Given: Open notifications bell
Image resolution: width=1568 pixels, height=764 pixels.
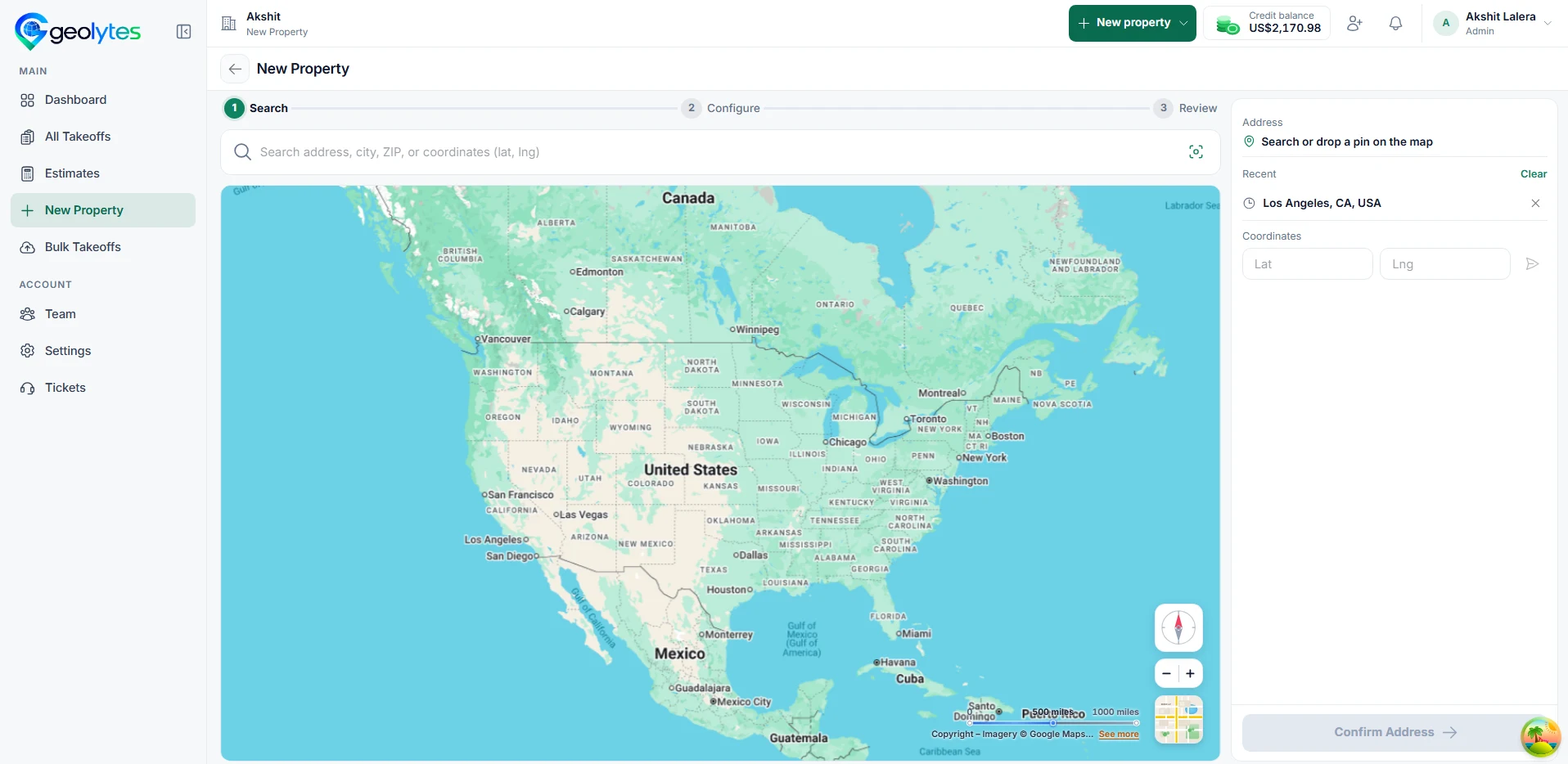Looking at the screenshot, I should [1396, 24].
